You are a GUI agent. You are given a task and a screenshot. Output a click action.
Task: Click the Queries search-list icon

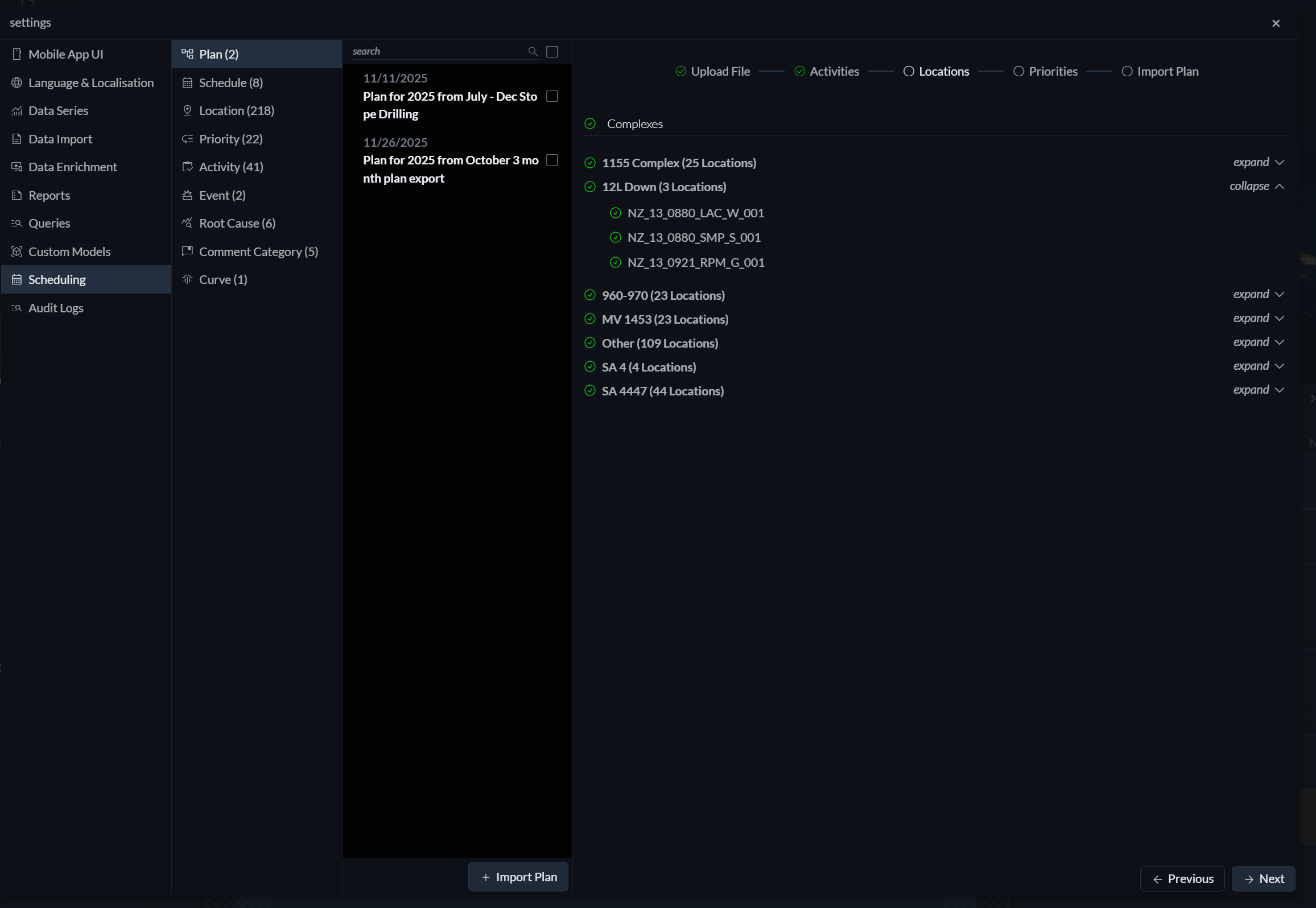click(17, 223)
